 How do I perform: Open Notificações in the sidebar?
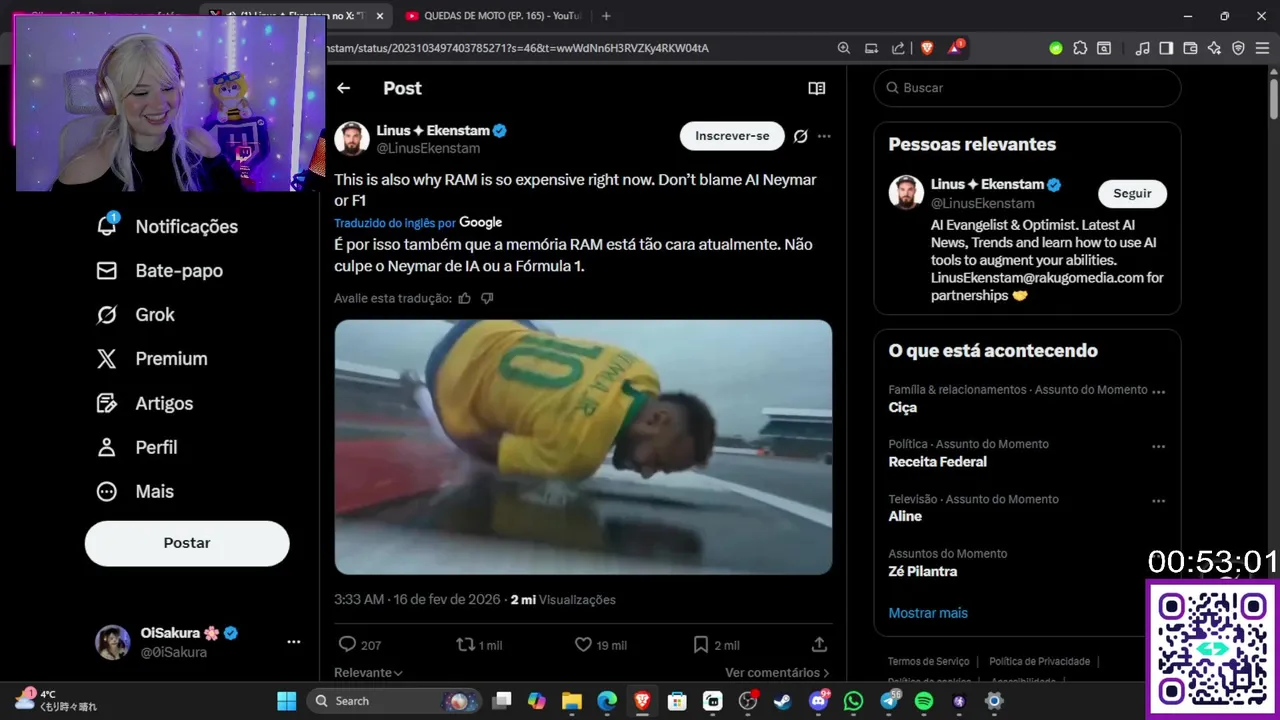click(x=167, y=226)
